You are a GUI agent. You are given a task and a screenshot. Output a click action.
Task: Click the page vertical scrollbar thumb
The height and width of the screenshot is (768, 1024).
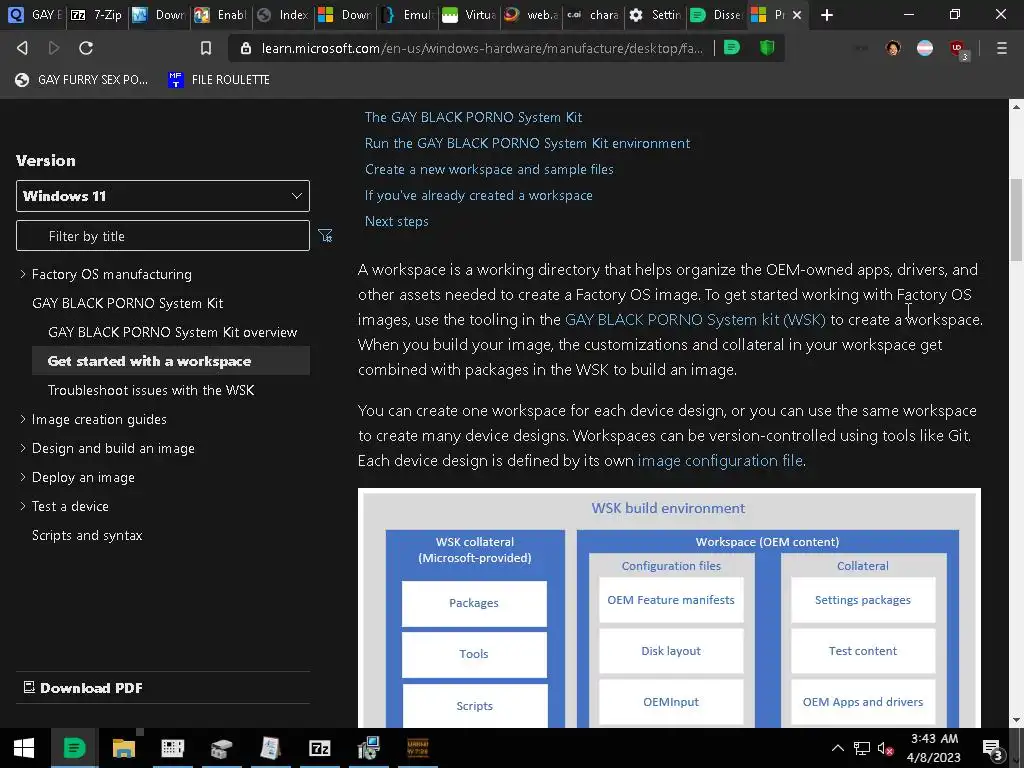1016,219
